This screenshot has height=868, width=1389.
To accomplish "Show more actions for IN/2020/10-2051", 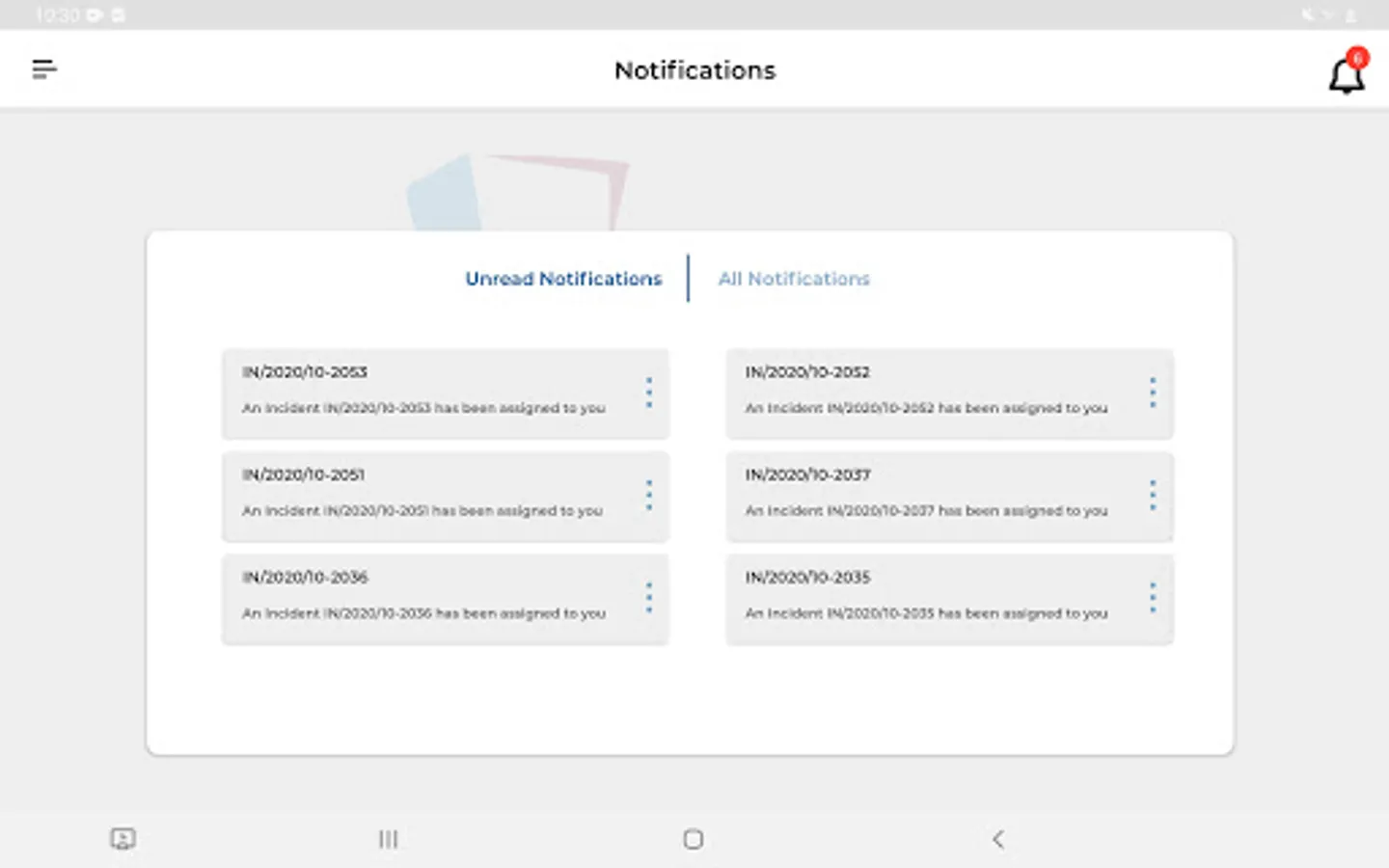I will tap(649, 496).
